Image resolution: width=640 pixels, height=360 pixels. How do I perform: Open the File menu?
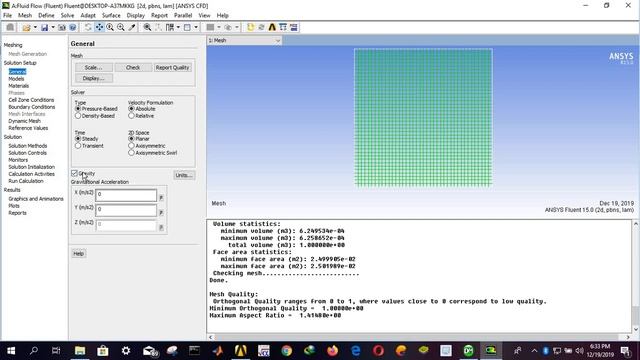(7, 16)
